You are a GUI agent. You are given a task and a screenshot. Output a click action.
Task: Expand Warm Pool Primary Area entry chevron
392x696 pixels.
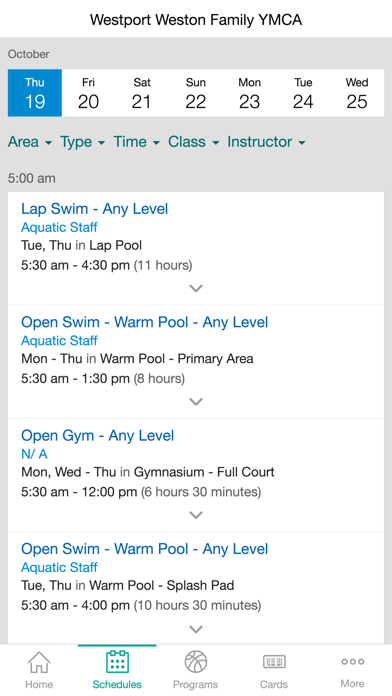[196, 402]
